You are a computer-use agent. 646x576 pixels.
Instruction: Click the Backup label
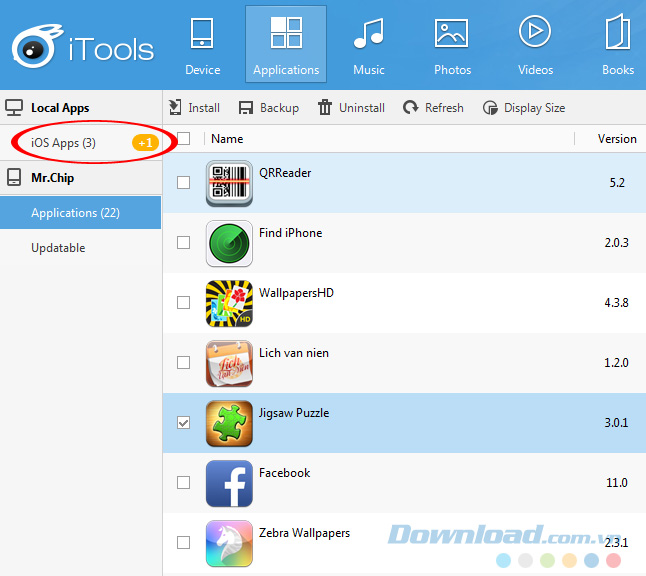coord(279,108)
